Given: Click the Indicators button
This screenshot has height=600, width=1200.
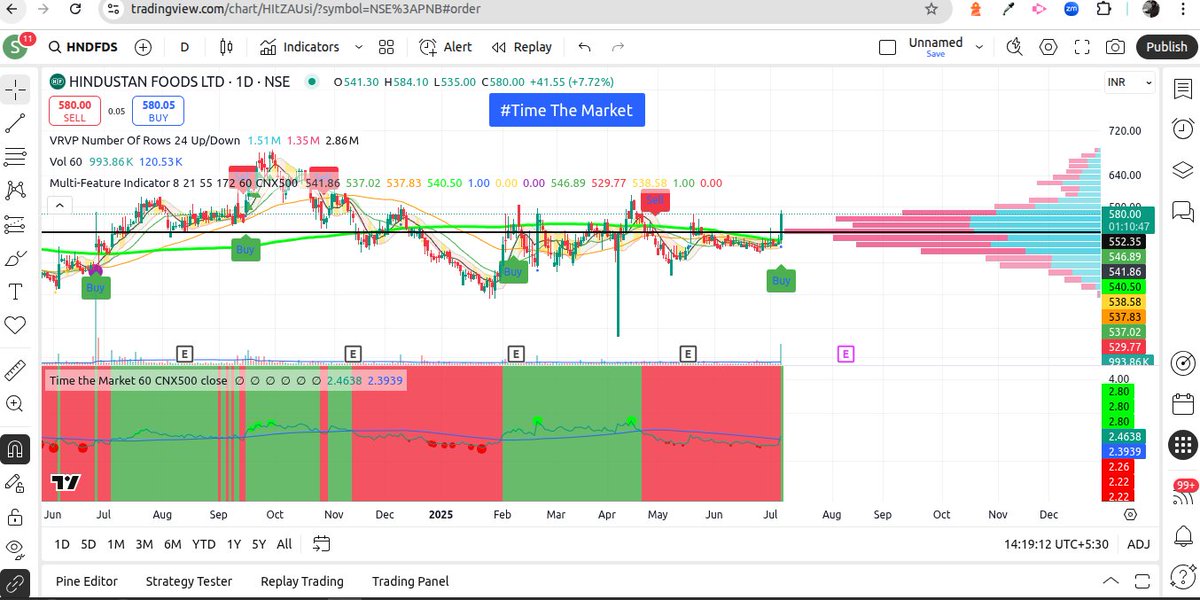Looking at the screenshot, I should (x=300, y=47).
